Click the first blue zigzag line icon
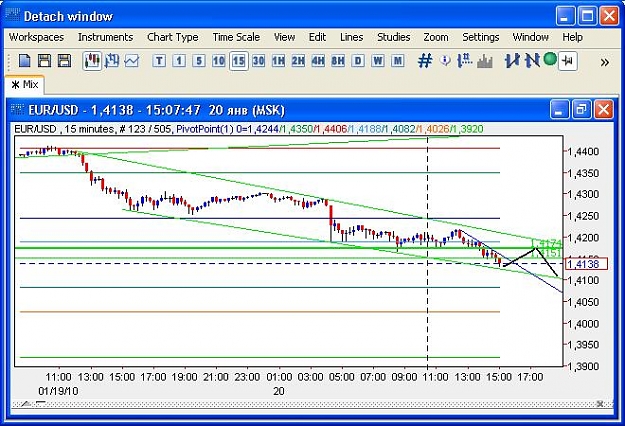Image resolution: width=625 pixels, height=426 pixels. (512, 61)
